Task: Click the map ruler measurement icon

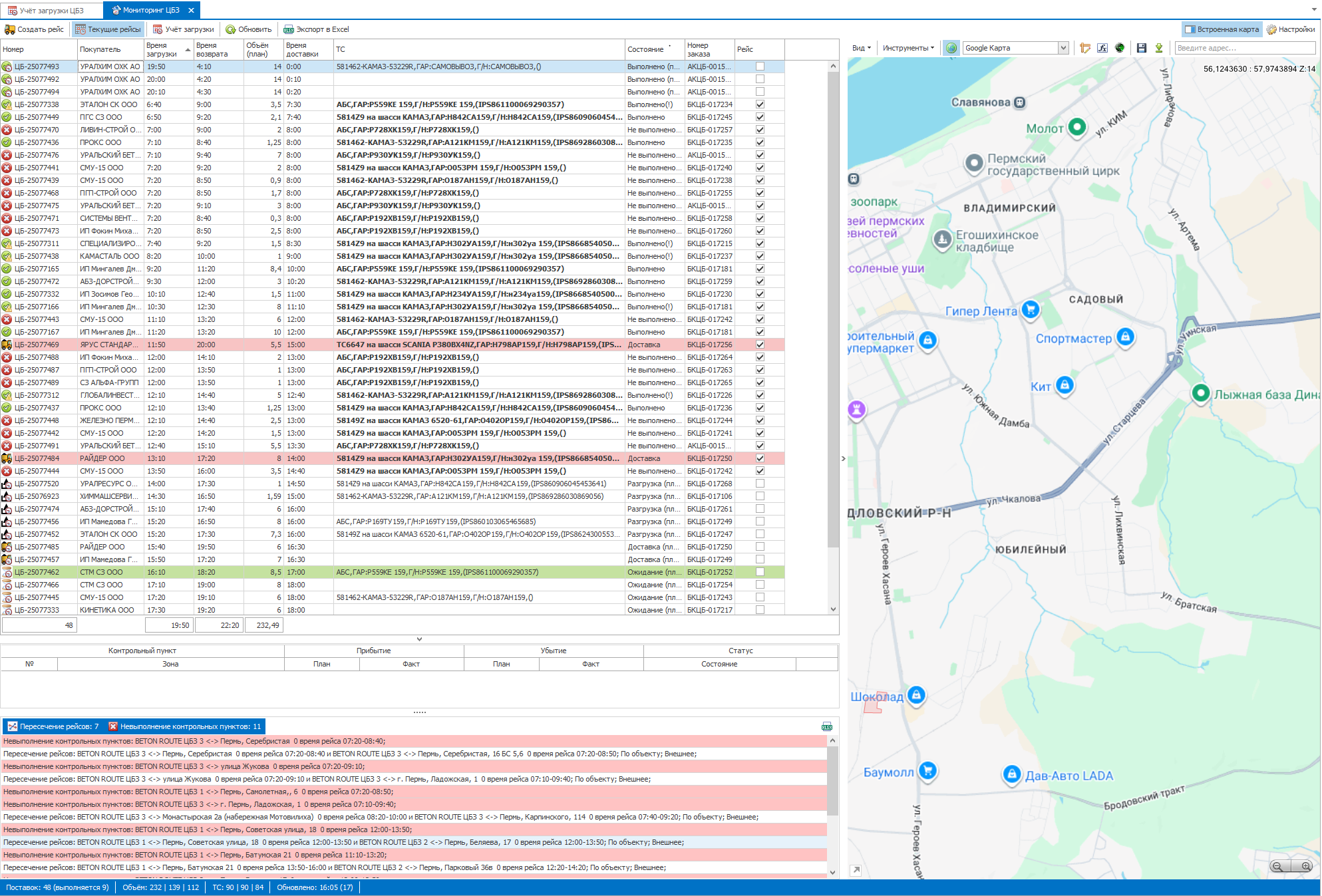Action: point(1085,48)
